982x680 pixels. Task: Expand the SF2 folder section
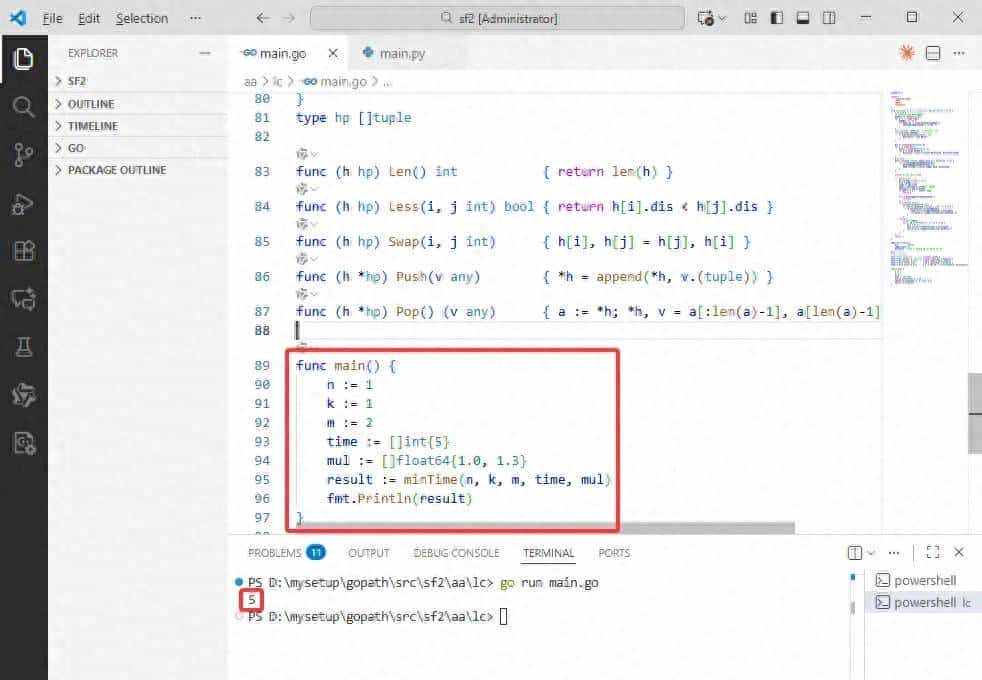138,81
